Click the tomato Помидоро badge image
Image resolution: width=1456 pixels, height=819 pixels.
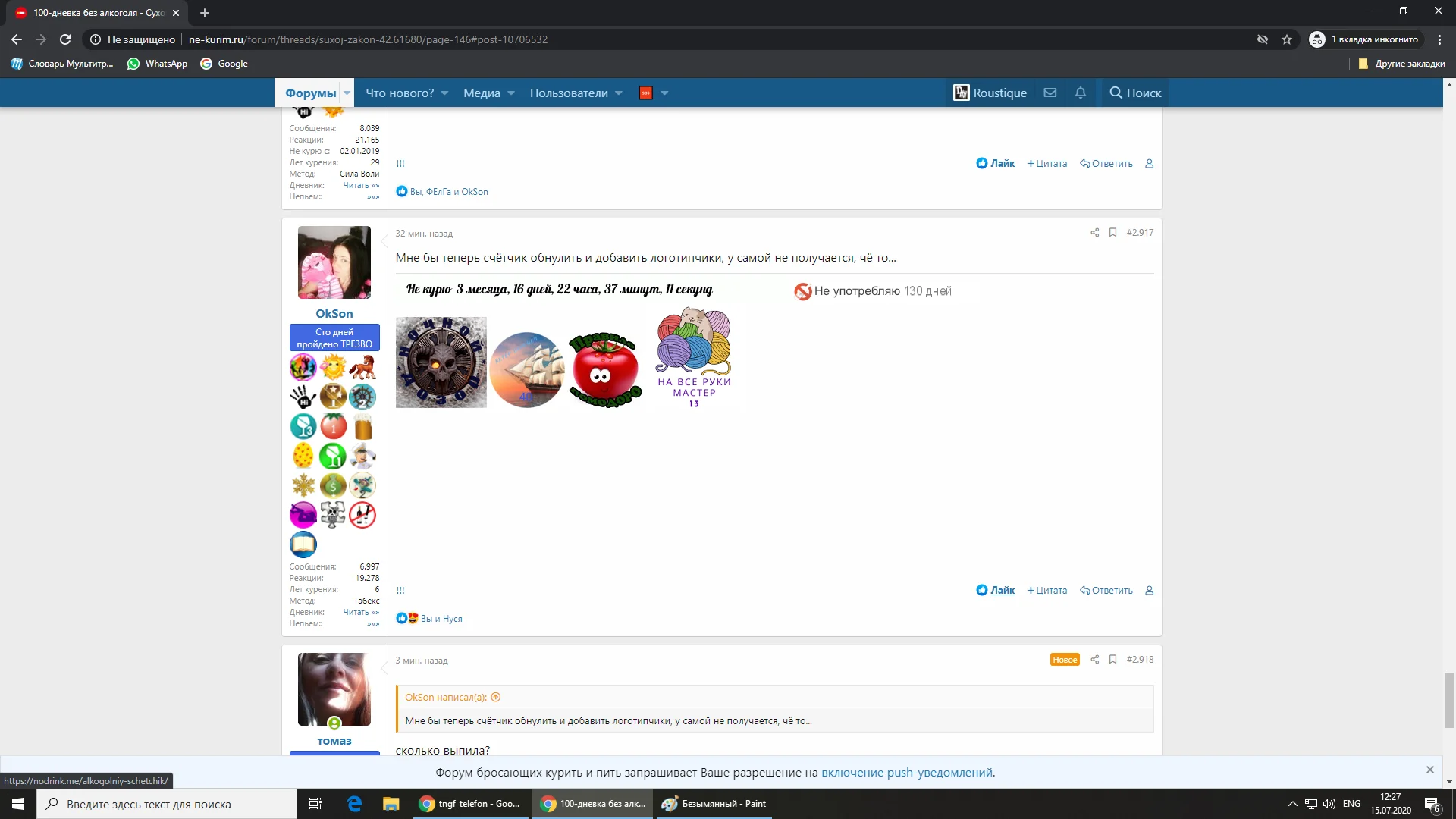604,369
